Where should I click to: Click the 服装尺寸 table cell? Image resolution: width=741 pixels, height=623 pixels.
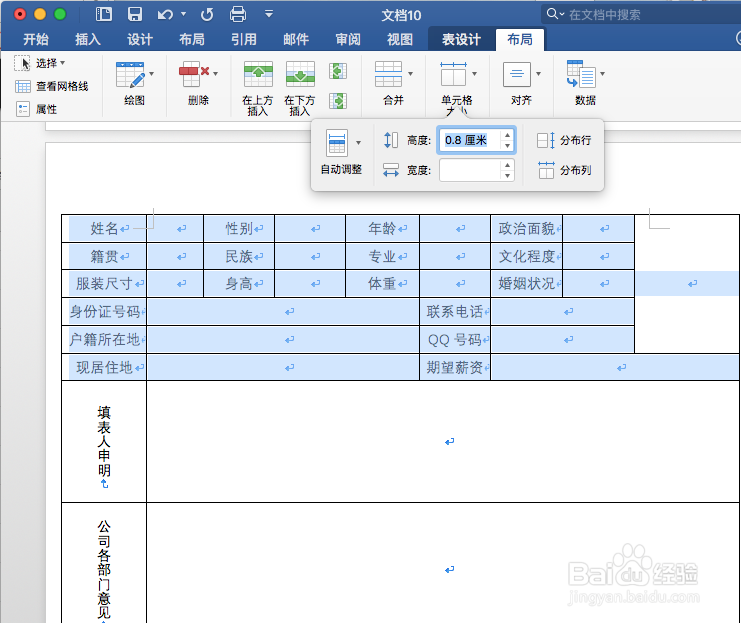(104, 284)
